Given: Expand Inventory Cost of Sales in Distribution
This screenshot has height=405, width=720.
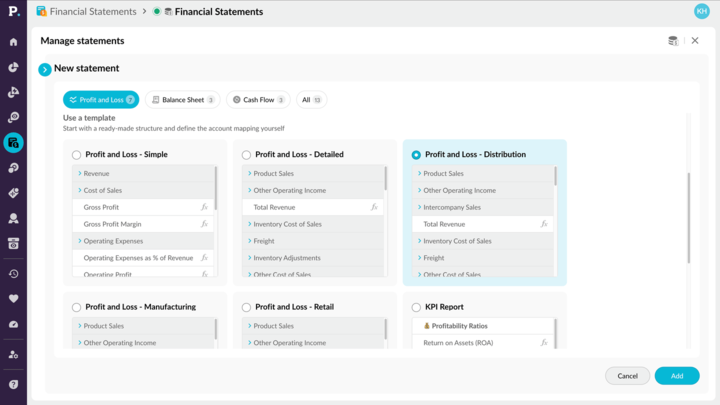Looking at the screenshot, I should pyautogui.click(x=419, y=241).
